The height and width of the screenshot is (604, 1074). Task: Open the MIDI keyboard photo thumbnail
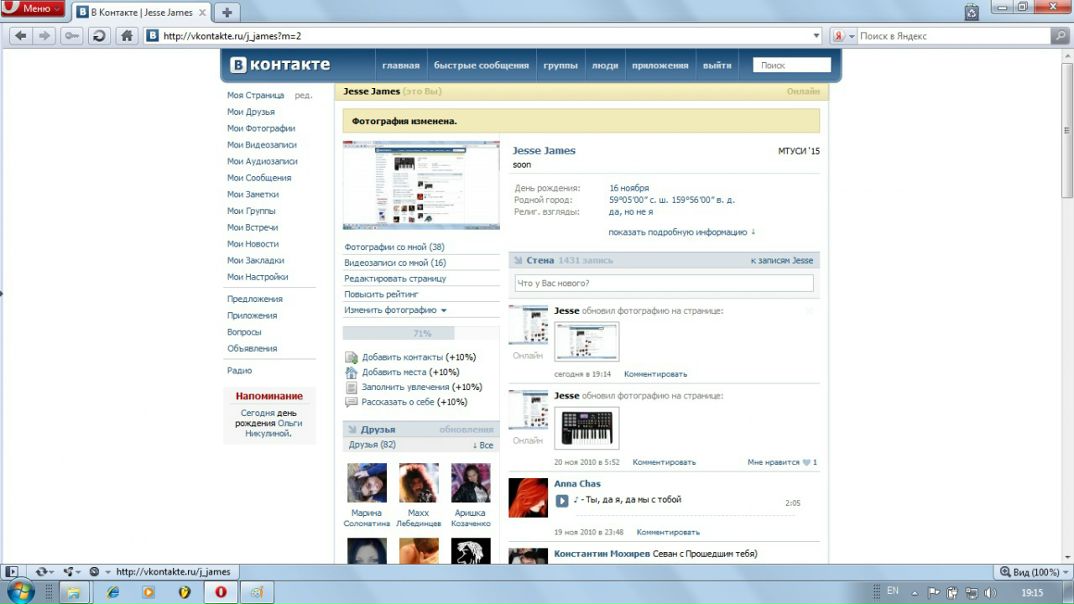[586, 428]
